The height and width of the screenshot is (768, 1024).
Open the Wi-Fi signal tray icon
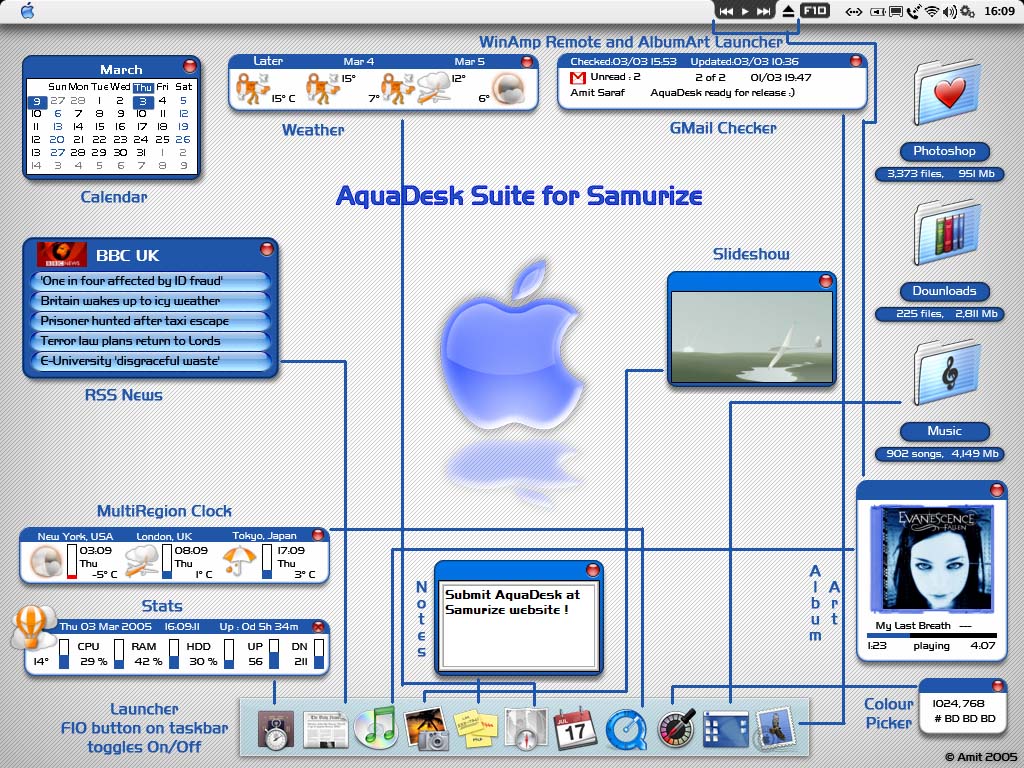click(x=932, y=11)
